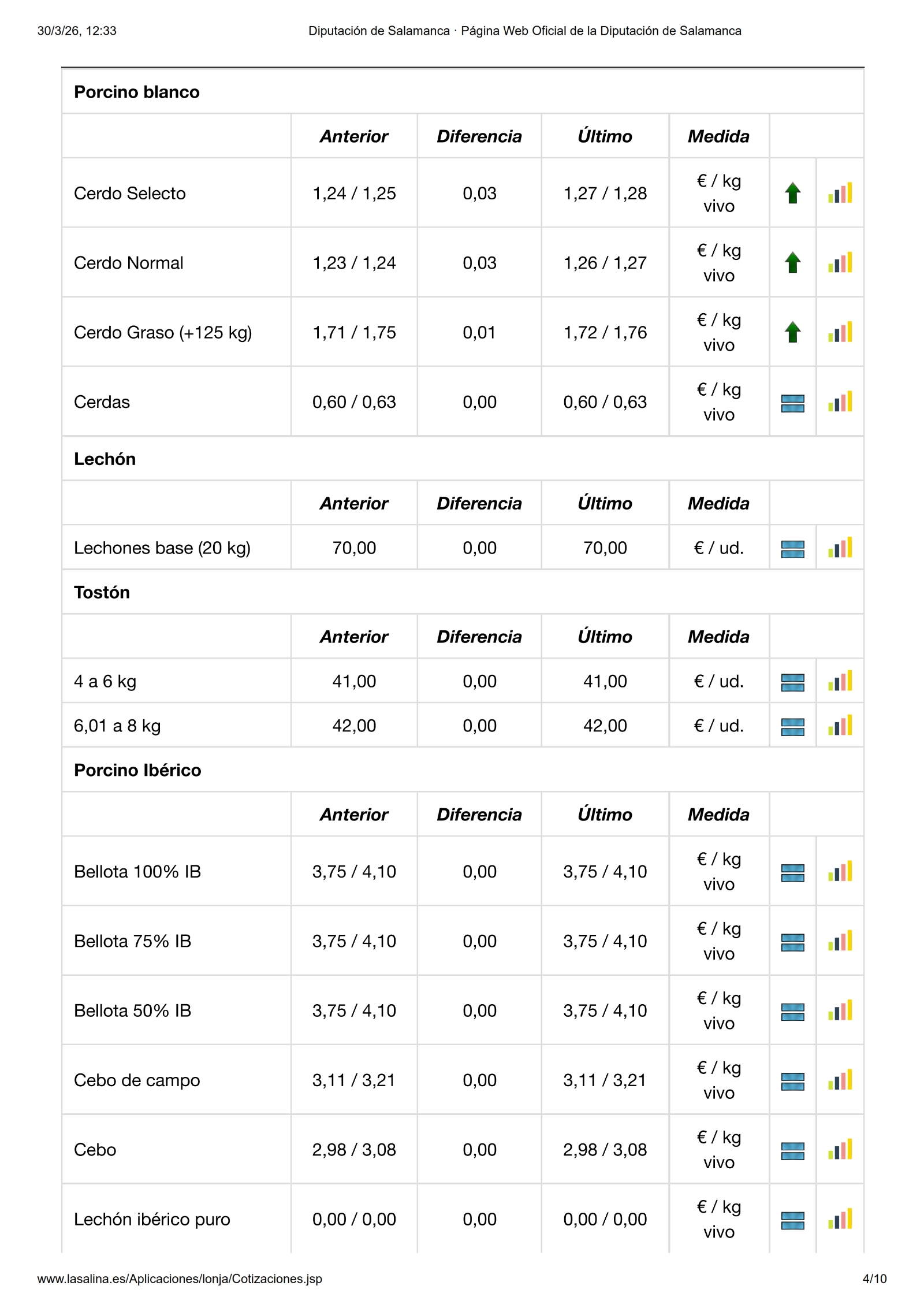Viewport: 924px width, 1308px height.
Task: Click the green up arrow for Cerdo Normal
Action: point(792,263)
